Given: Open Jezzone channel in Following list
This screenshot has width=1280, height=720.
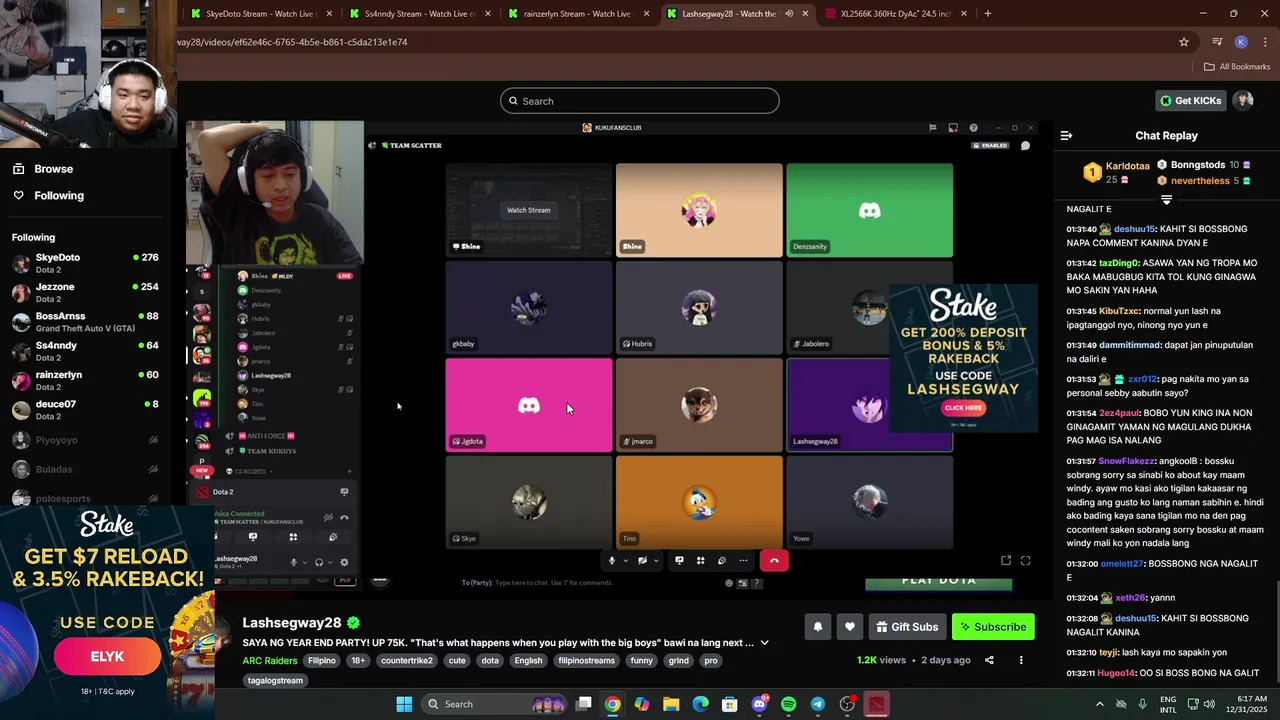Looking at the screenshot, I should (x=85, y=293).
